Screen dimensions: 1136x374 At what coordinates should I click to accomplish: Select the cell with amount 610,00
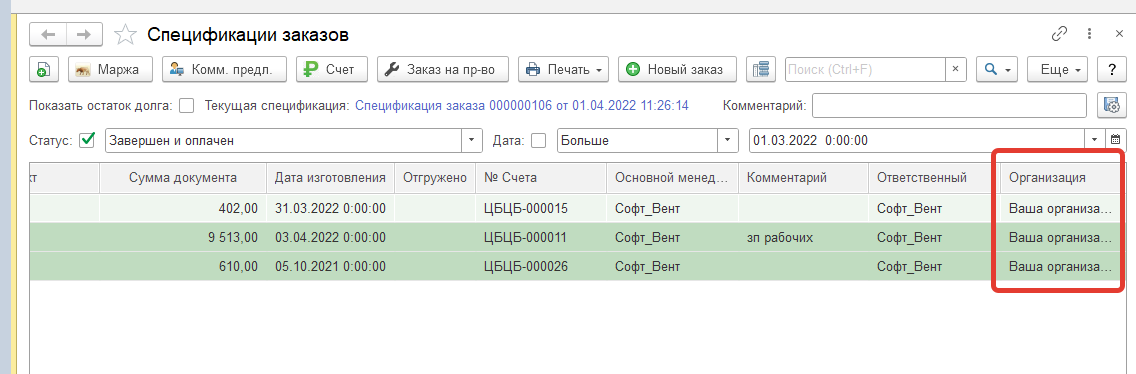point(183,266)
